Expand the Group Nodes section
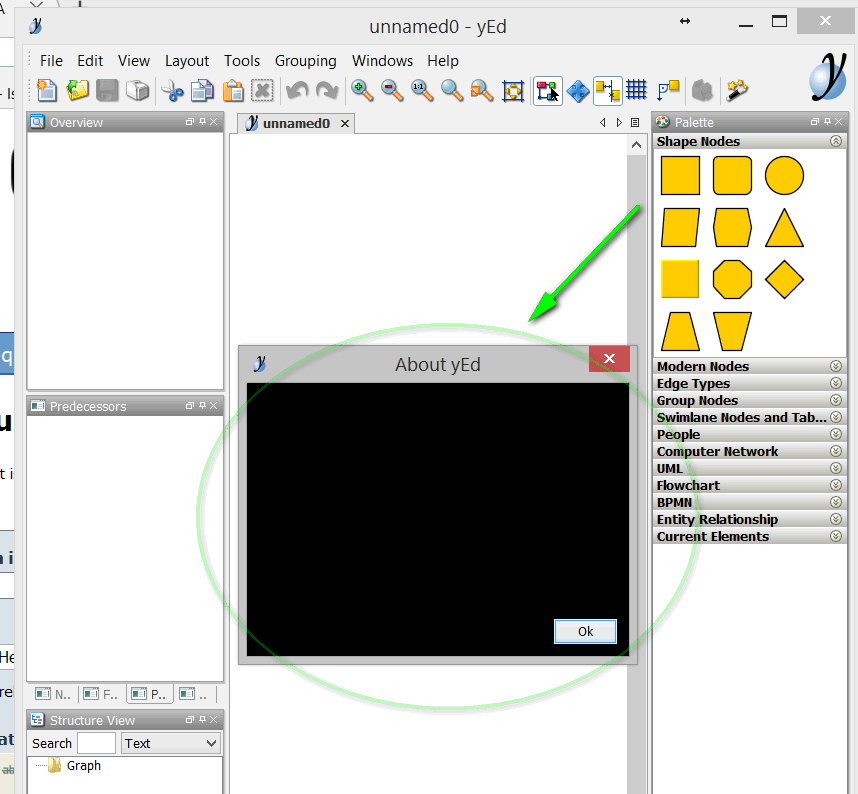858x794 pixels. (x=836, y=400)
